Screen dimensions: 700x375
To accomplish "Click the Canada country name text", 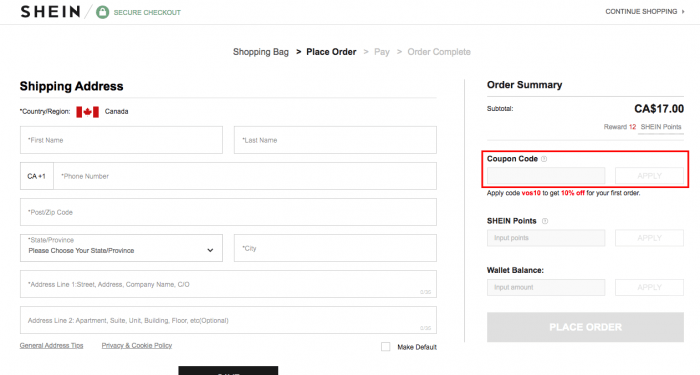I will pyautogui.click(x=117, y=112).
